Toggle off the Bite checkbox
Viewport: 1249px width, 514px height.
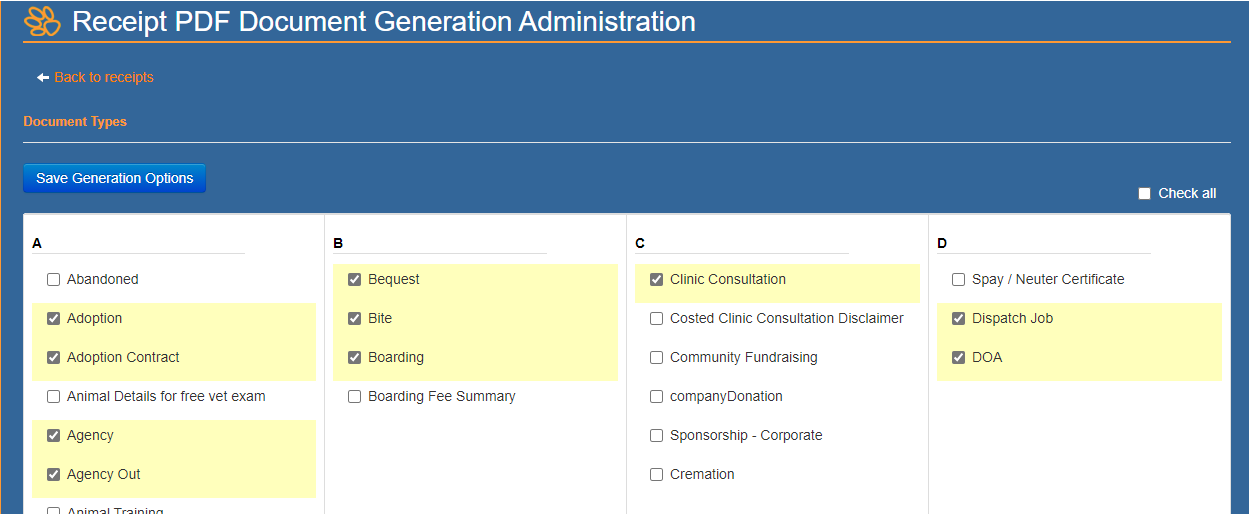point(355,319)
